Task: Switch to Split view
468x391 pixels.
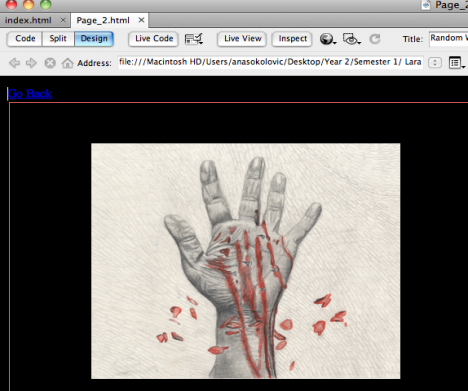Action: [x=58, y=39]
